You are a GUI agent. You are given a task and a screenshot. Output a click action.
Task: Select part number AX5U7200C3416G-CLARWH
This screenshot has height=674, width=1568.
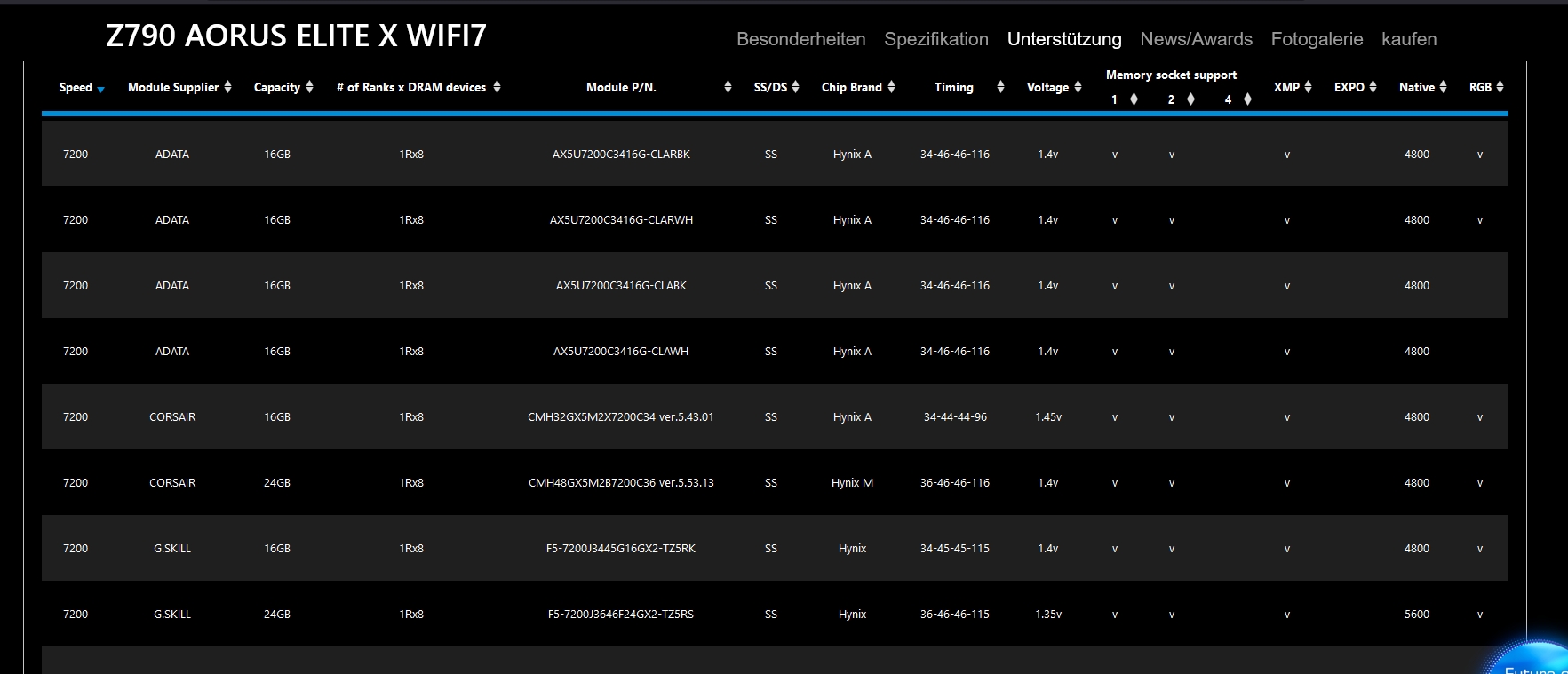coord(621,220)
